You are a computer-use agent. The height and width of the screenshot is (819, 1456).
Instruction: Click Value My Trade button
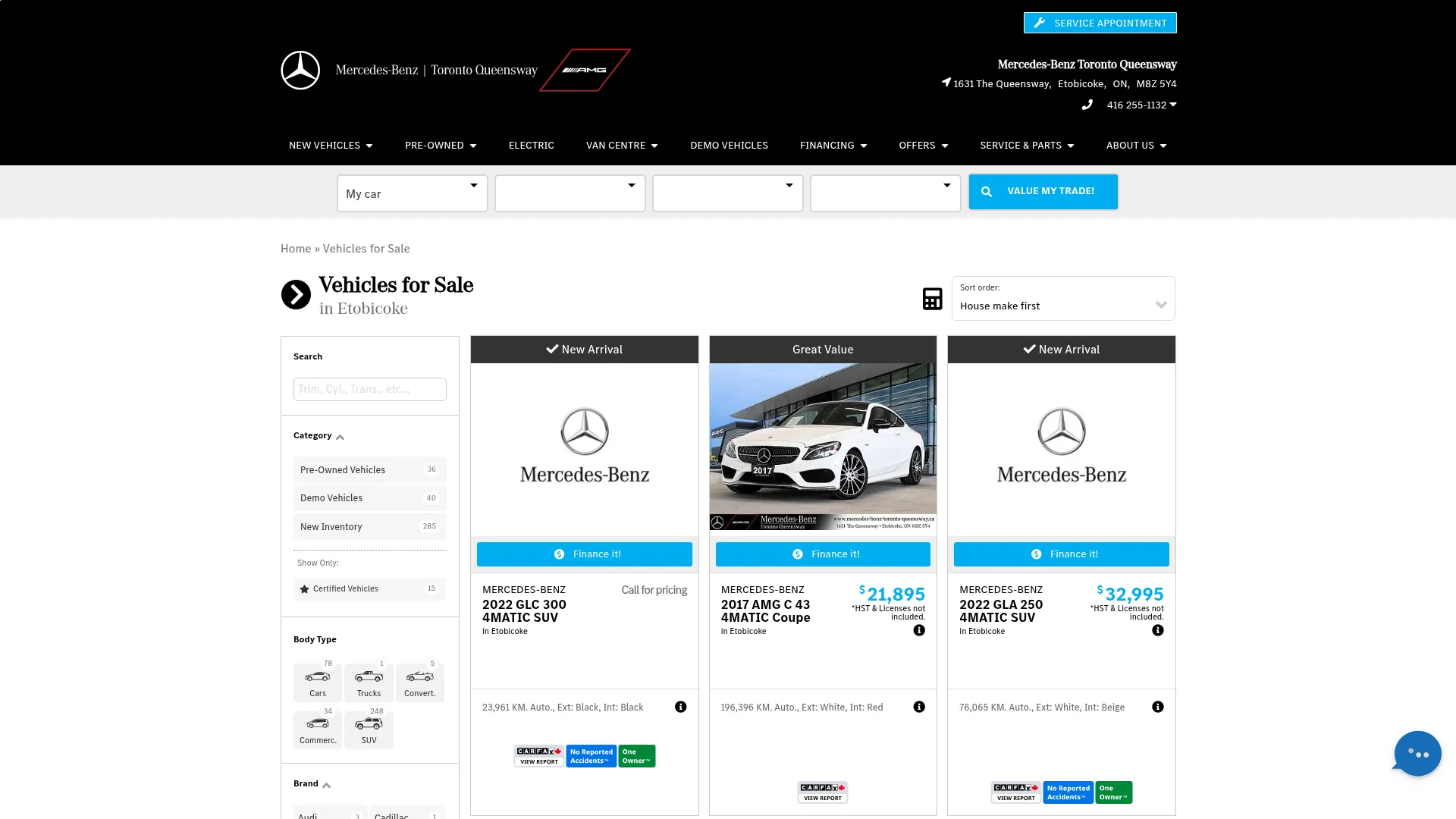(x=1043, y=191)
